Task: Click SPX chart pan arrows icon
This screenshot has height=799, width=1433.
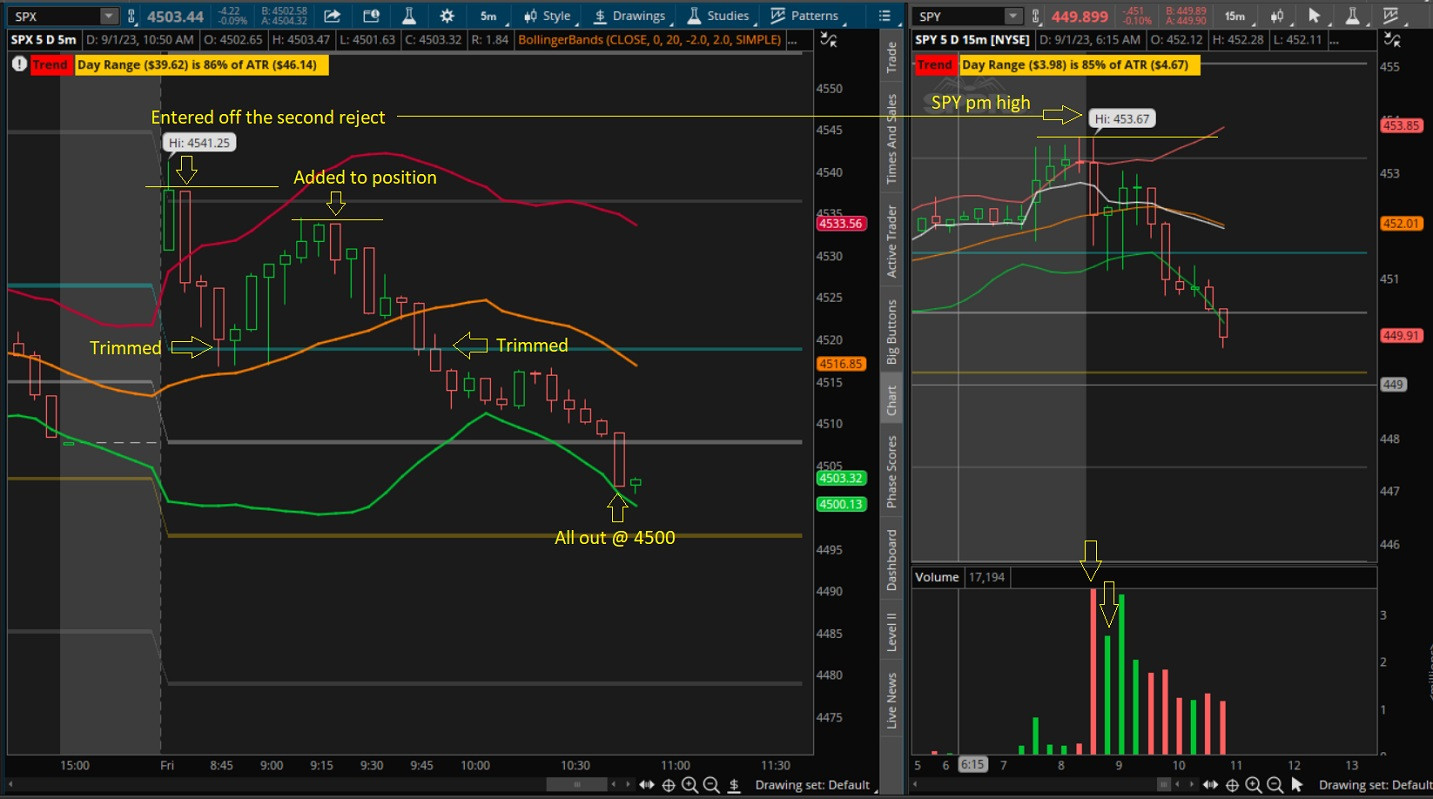Action: (x=646, y=785)
